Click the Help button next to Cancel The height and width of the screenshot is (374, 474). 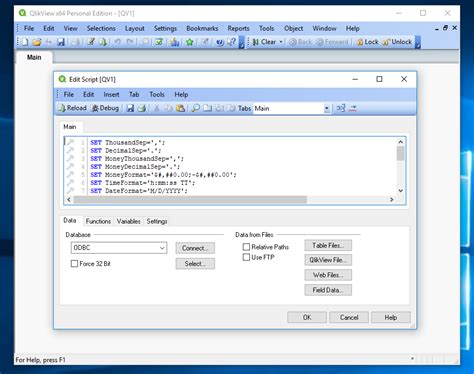pyautogui.click(x=391, y=317)
